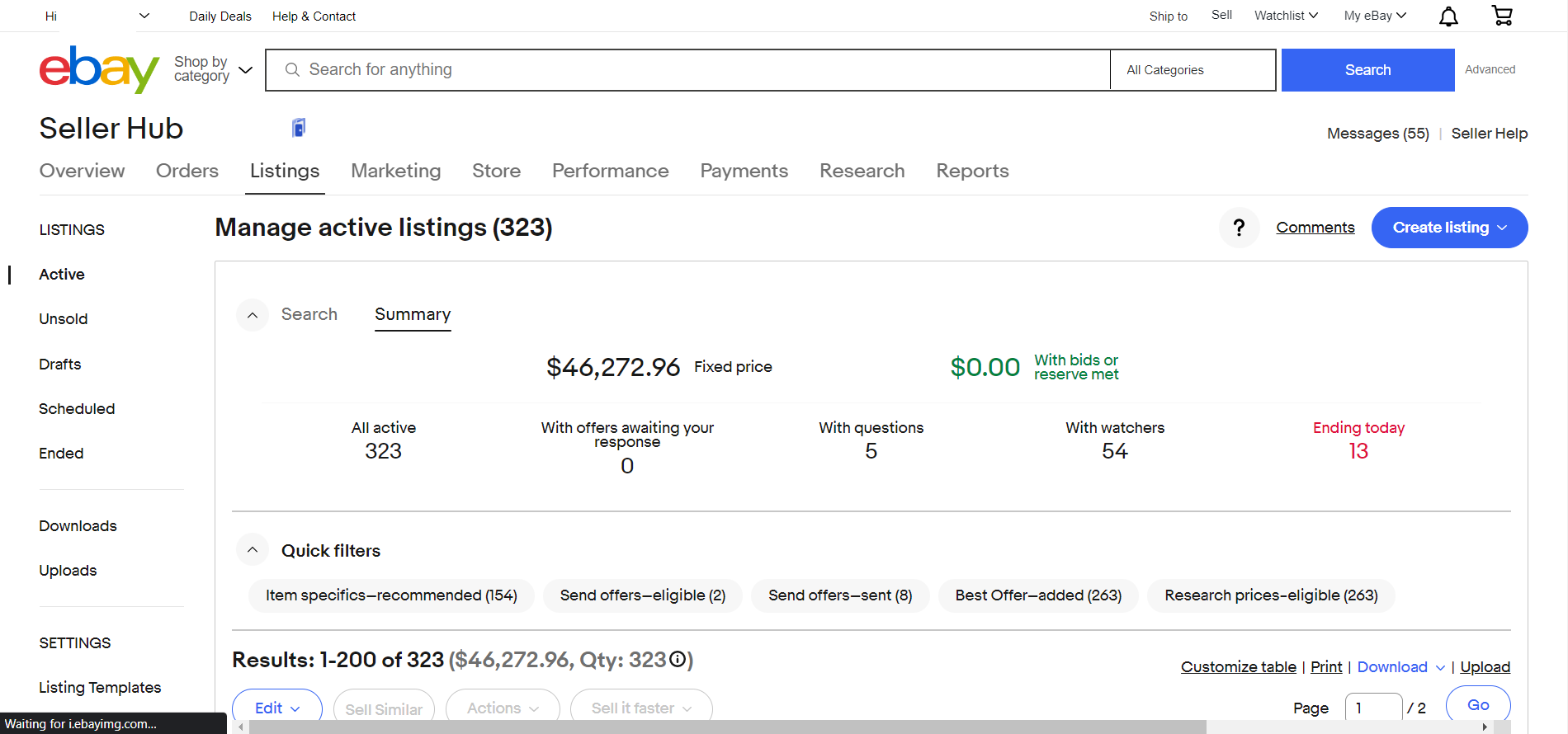Viewport: 1568px width, 734px height.
Task: Open Daily Deals link
Action: pyautogui.click(x=220, y=16)
